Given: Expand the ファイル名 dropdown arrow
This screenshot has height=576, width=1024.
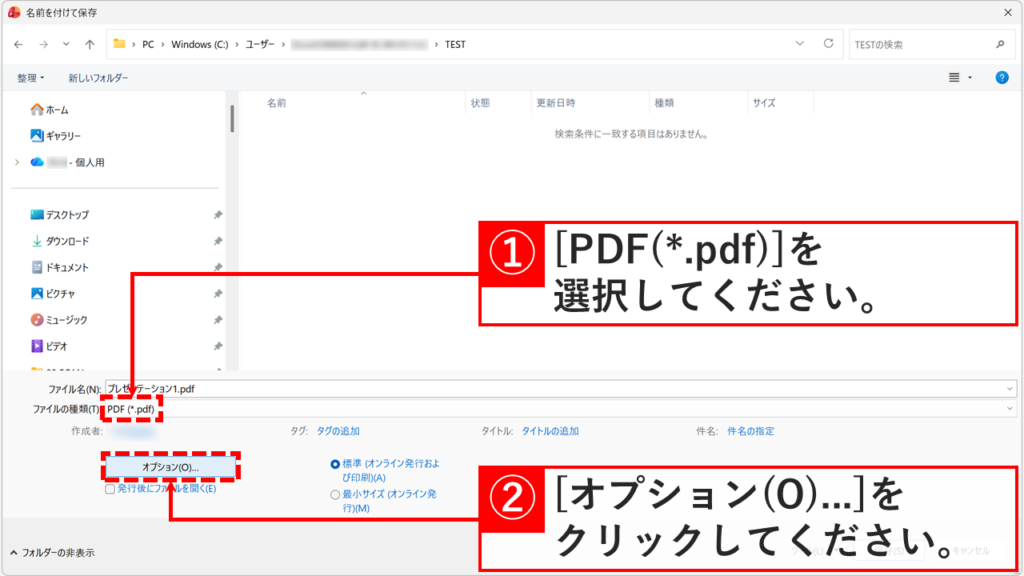Looking at the screenshot, I should pos(1008,386).
